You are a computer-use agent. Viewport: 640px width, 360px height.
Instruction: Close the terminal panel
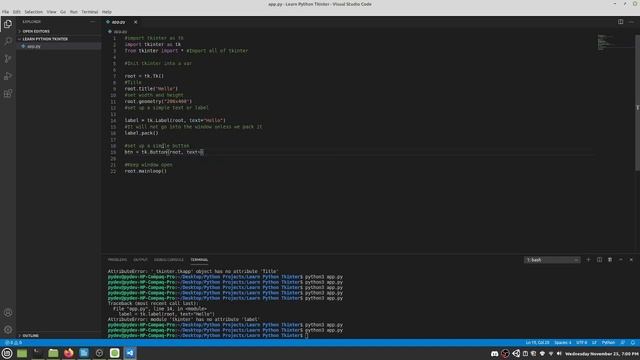(x=631, y=260)
